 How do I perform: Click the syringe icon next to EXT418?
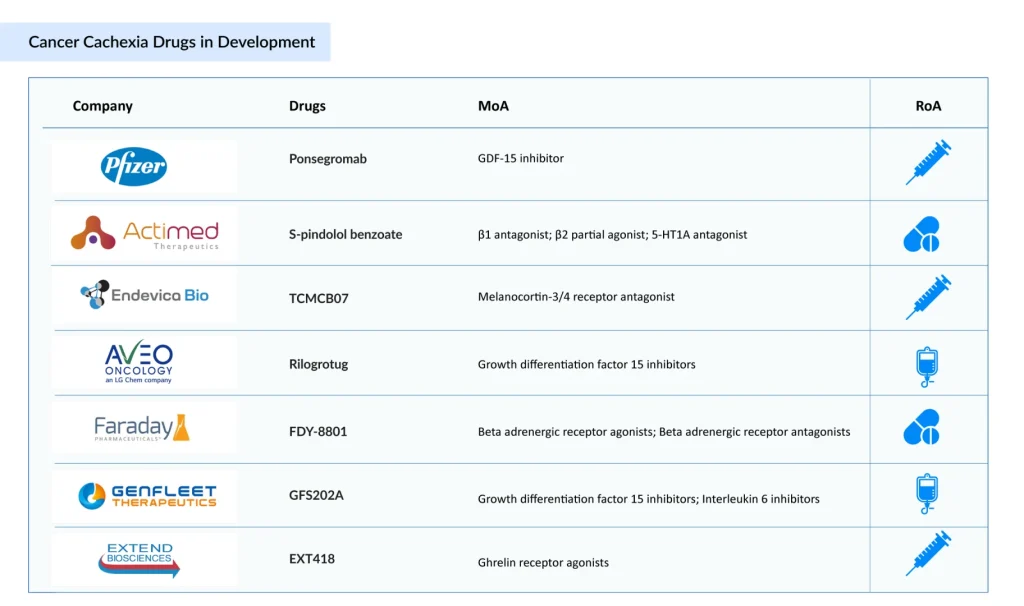click(x=928, y=556)
